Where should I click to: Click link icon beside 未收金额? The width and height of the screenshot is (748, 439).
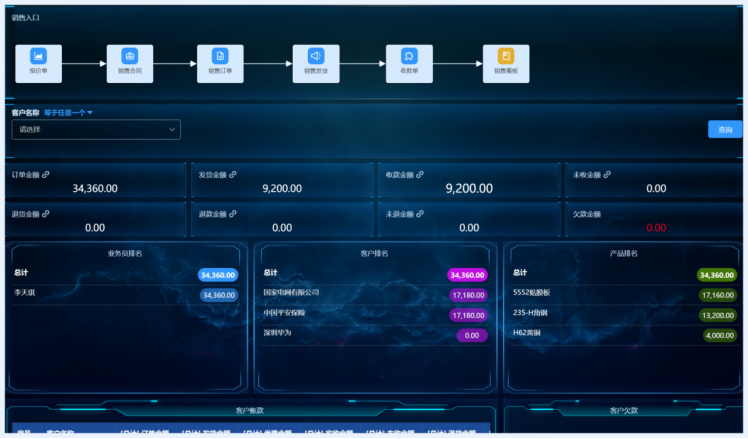607,174
